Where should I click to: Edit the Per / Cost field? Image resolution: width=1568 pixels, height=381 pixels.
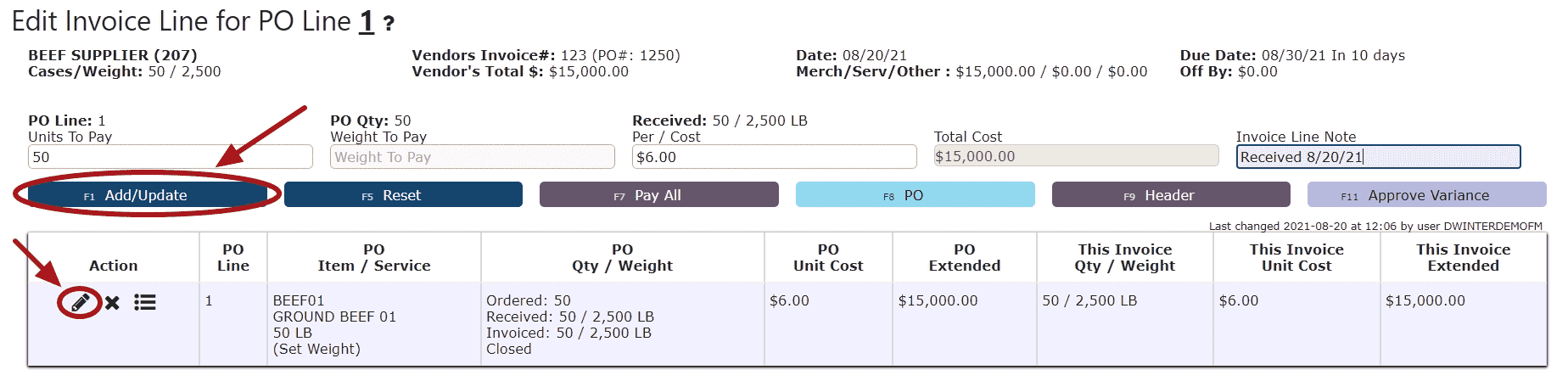click(775, 157)
